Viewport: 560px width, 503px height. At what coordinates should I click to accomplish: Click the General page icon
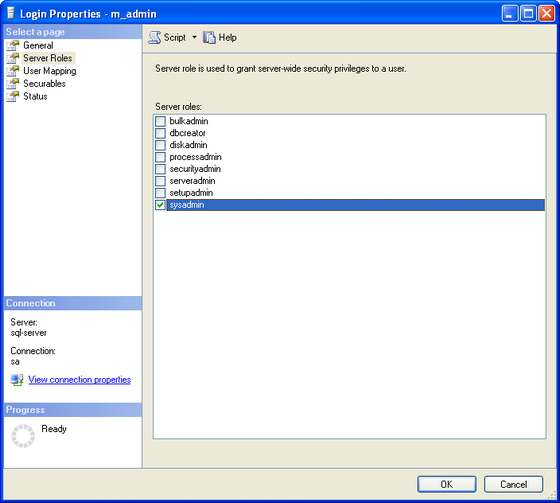13,45
